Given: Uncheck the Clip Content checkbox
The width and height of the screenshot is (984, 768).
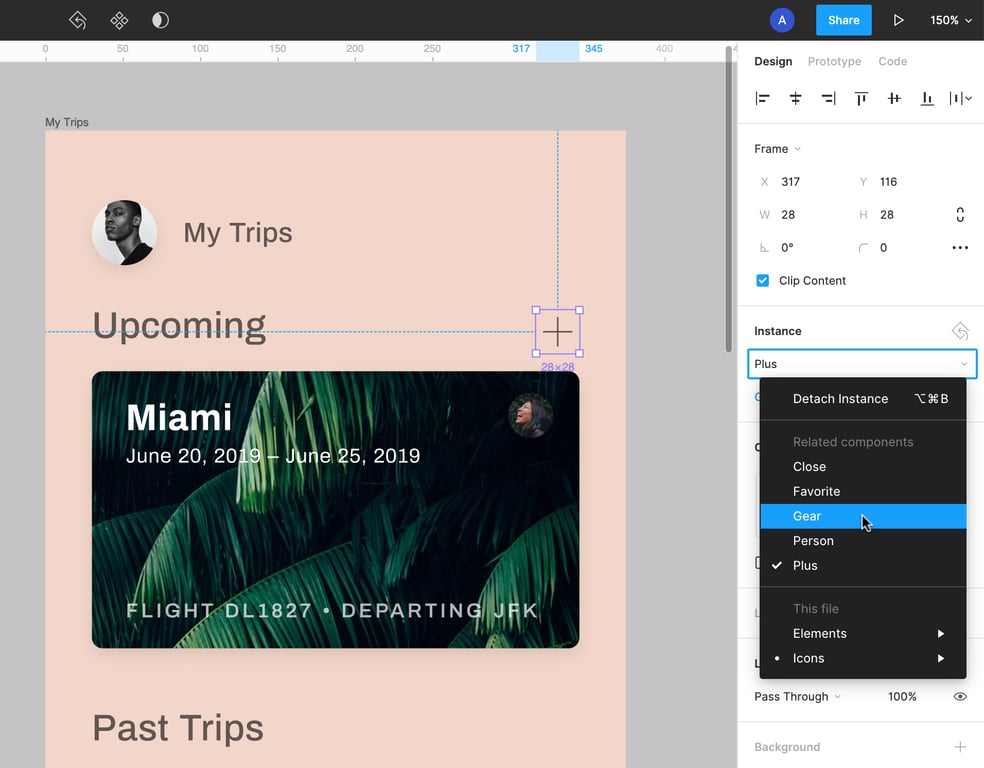Looking at the screenshot, I should click(763, 281).
